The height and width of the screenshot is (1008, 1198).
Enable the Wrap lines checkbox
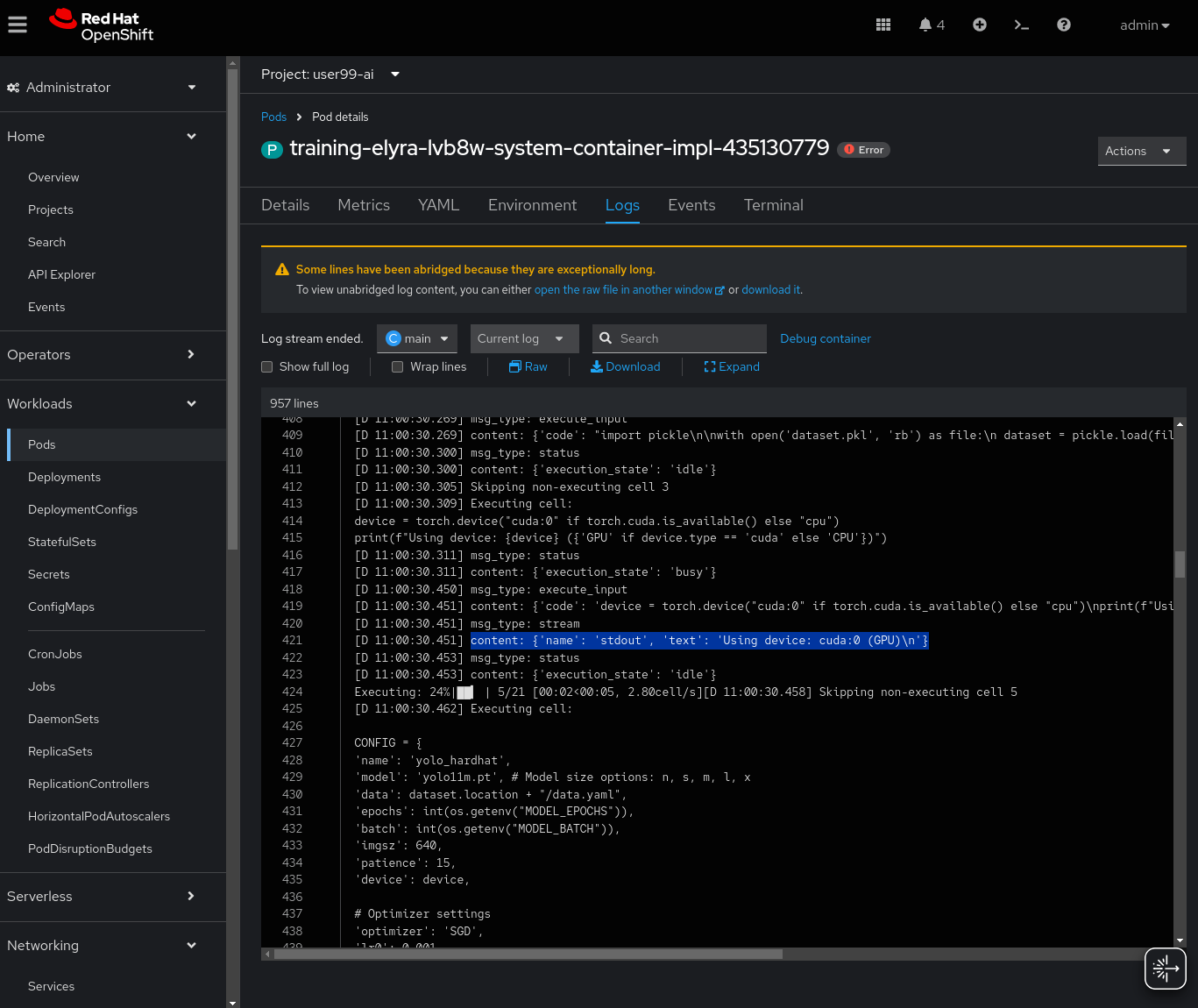pos(398,367)
